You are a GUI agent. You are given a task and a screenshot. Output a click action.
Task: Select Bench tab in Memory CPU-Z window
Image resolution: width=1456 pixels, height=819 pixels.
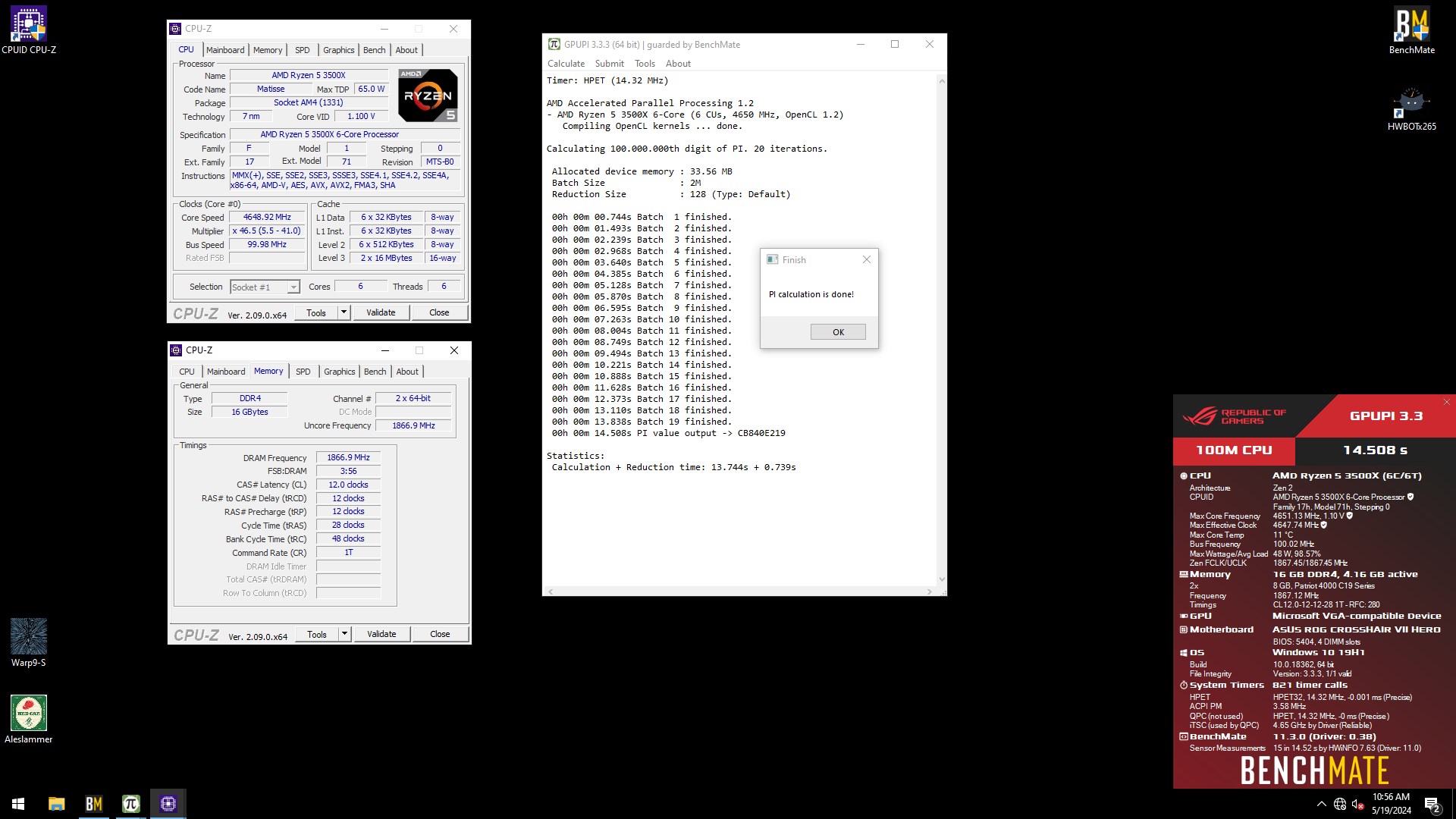point(375,372)
